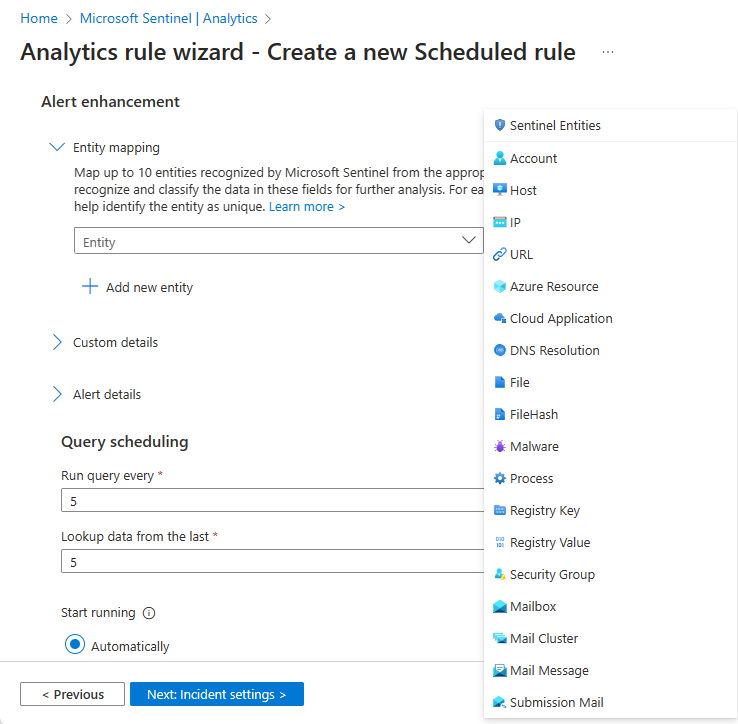Screen dimensions: 738x724
Task: Select the Cloud Application icon
Action: click(x=500, y=318)
